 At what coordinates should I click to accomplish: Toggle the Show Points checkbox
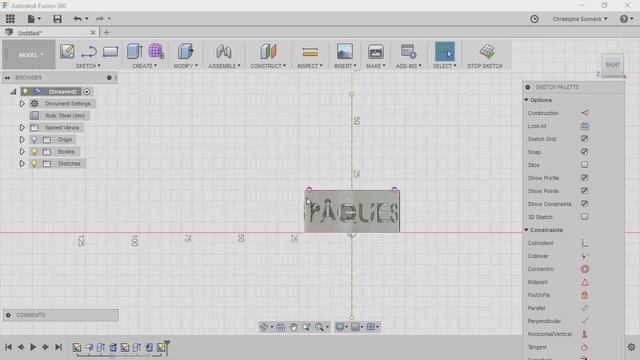click(x=584, y=191)
